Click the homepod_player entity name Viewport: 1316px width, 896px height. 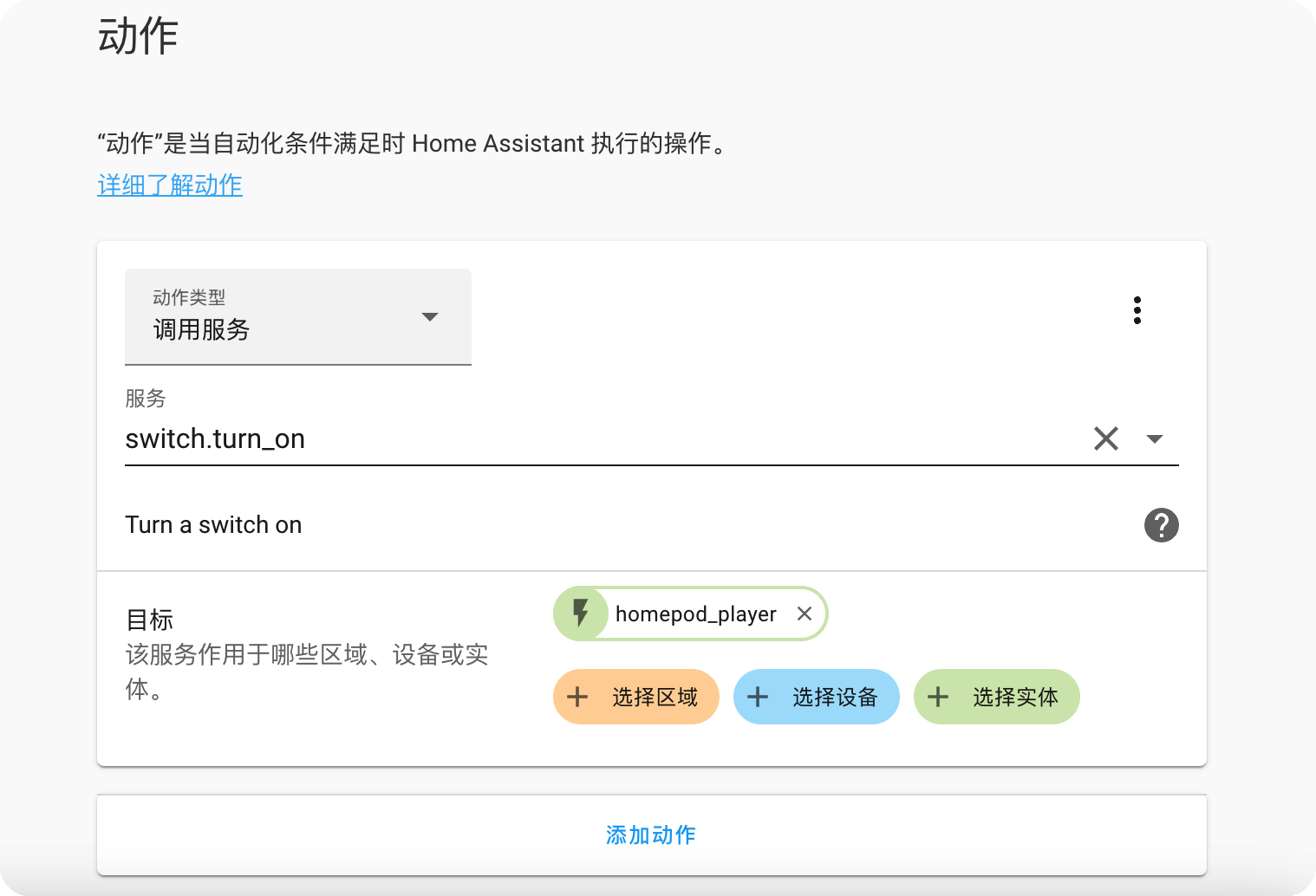tap(695, 614)
